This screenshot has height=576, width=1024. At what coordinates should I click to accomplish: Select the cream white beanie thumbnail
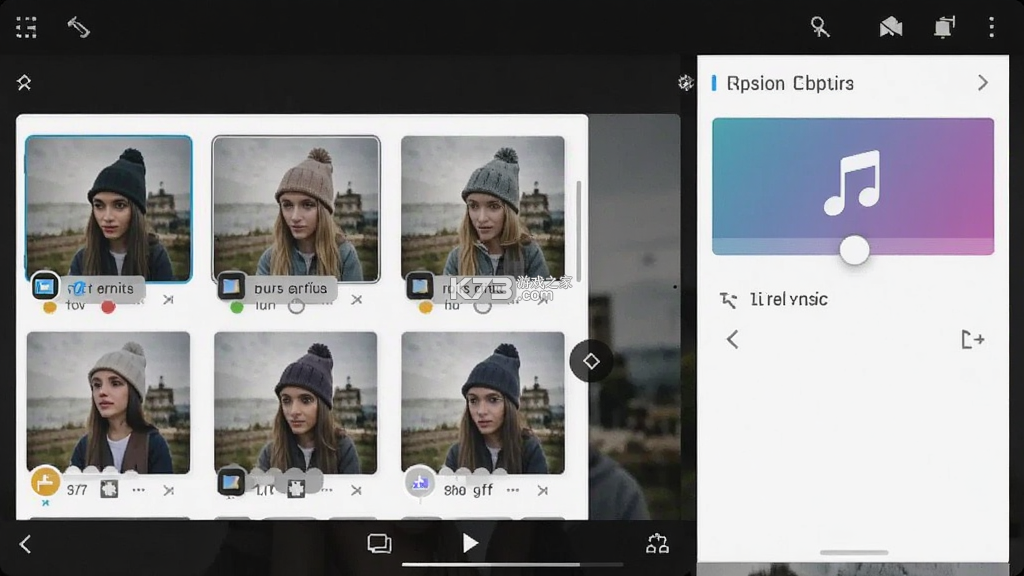pyautogui.click(x=108, y=402)
